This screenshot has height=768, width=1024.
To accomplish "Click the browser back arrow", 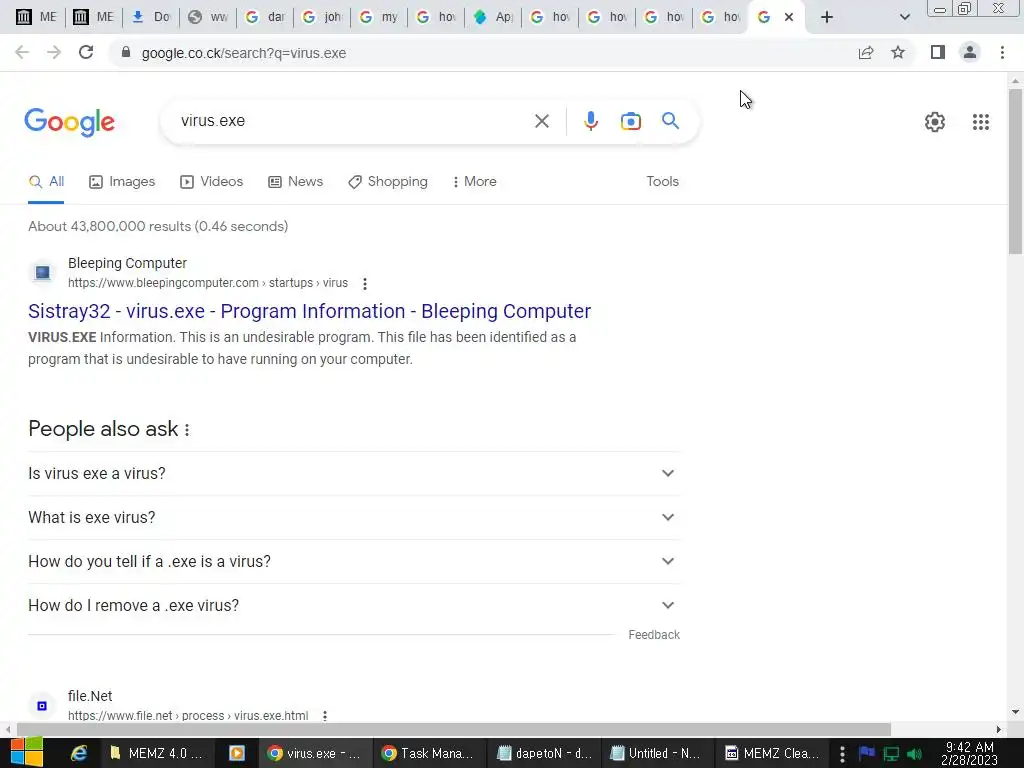I will [22, 52].
